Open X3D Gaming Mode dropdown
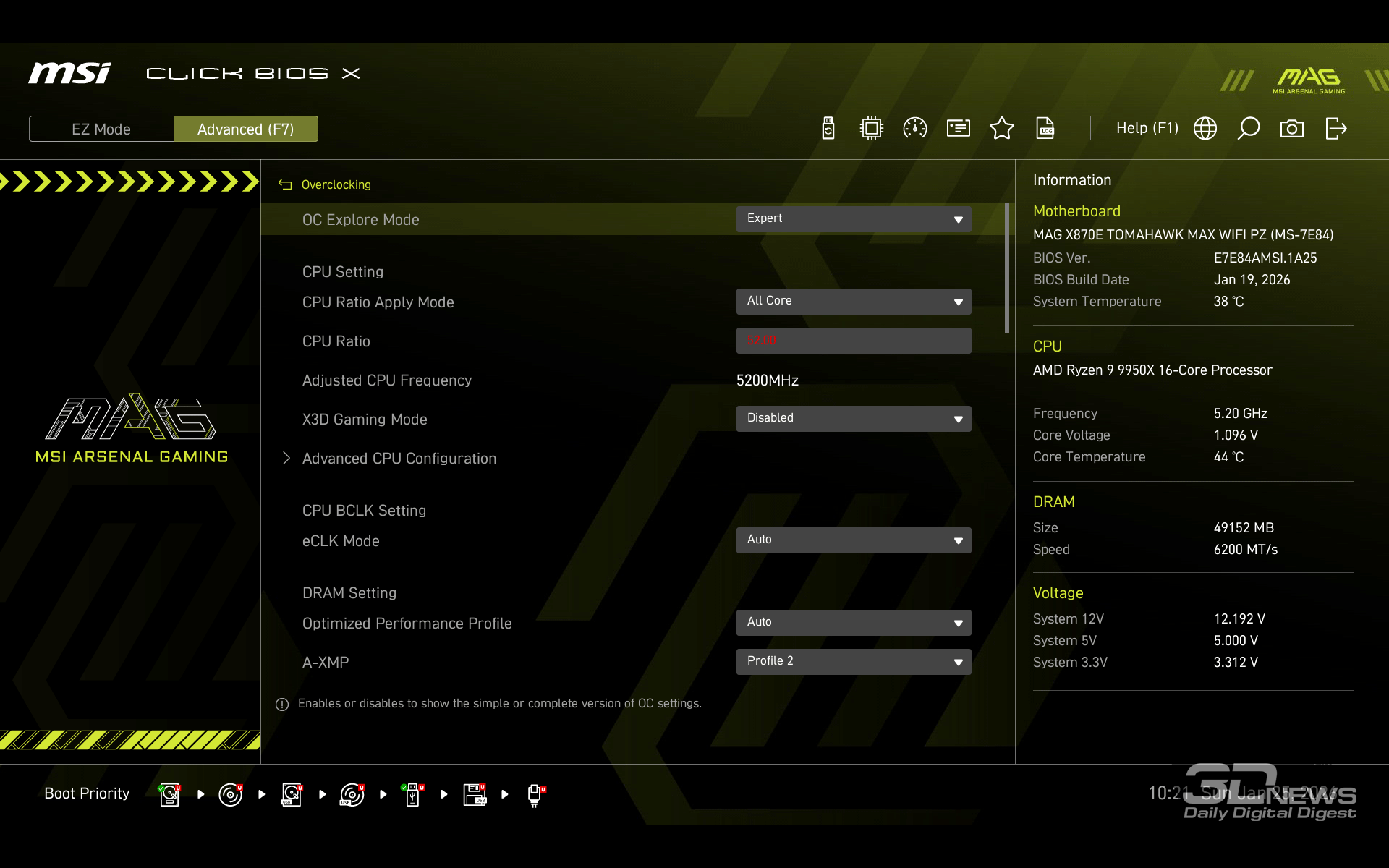The width and height of the screenshot is (1389, 868). tap(854, 419)
